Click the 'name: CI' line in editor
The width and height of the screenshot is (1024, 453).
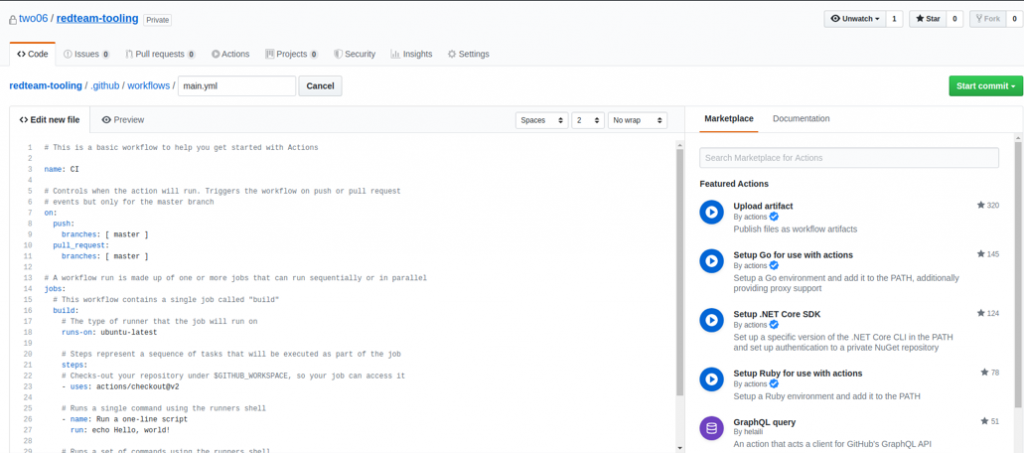point(61,169)
